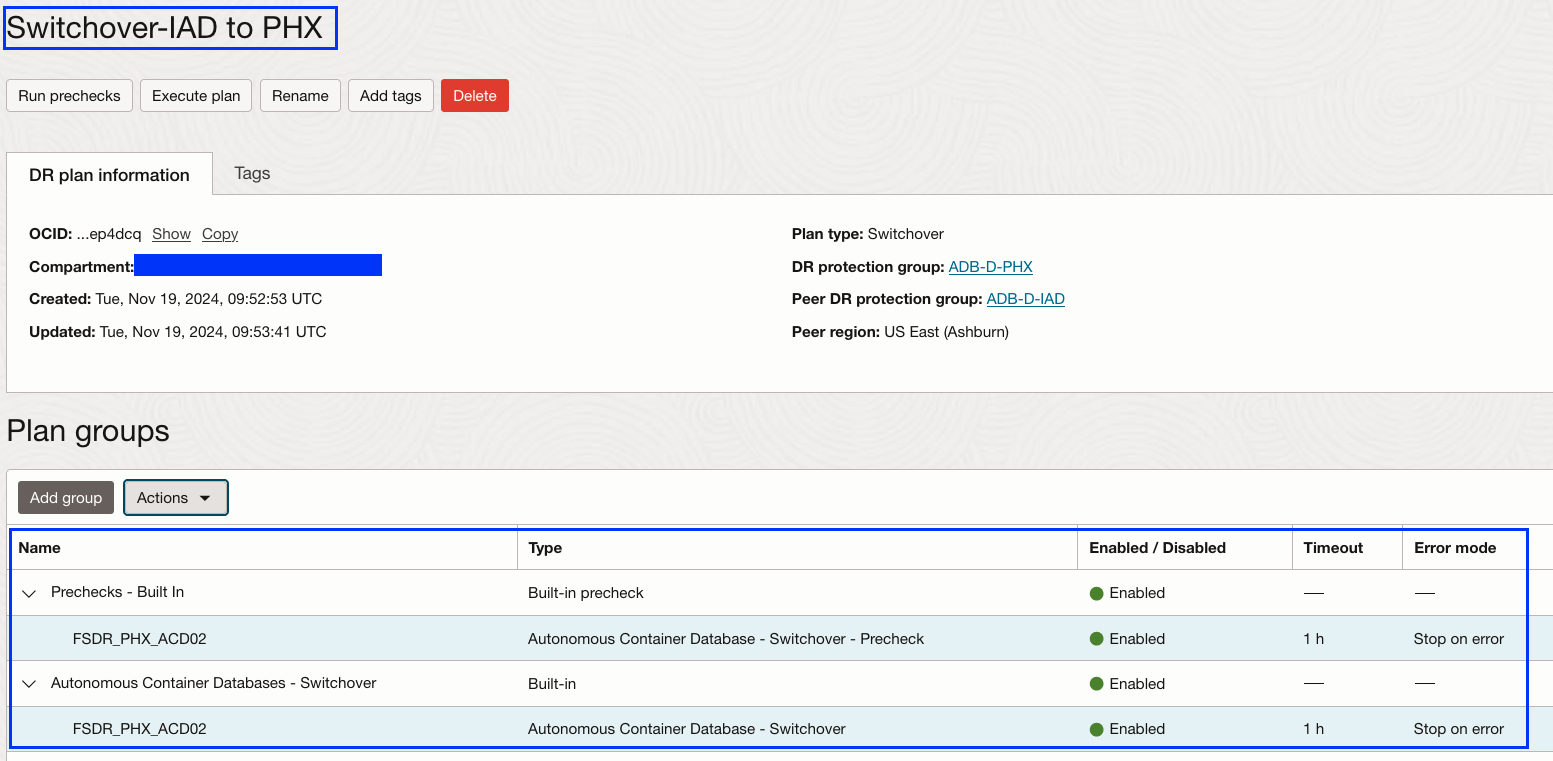Click the green Enabled icon in the last FSDR_PHX_ACD02 row
This screenshot has width=1553, height=761.
(1096, 729)
